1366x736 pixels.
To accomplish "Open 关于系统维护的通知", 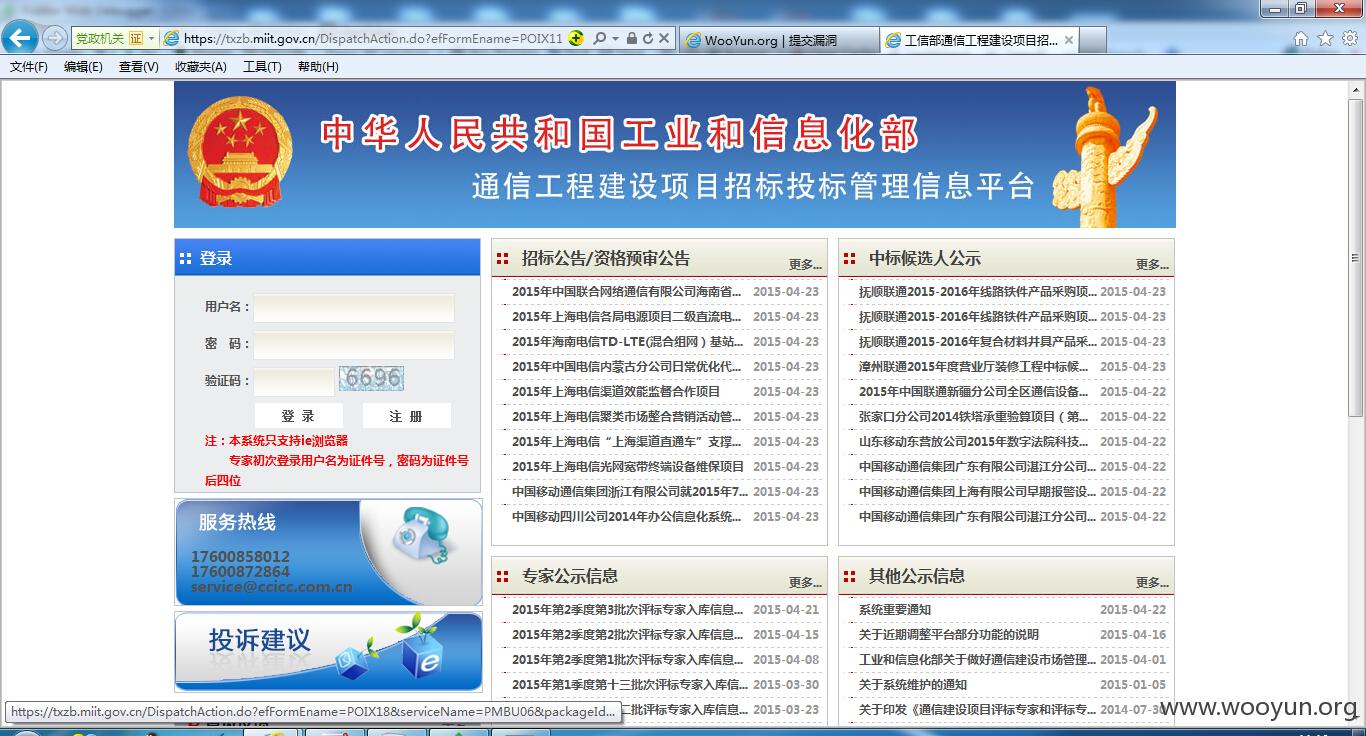I will (913, 685).
